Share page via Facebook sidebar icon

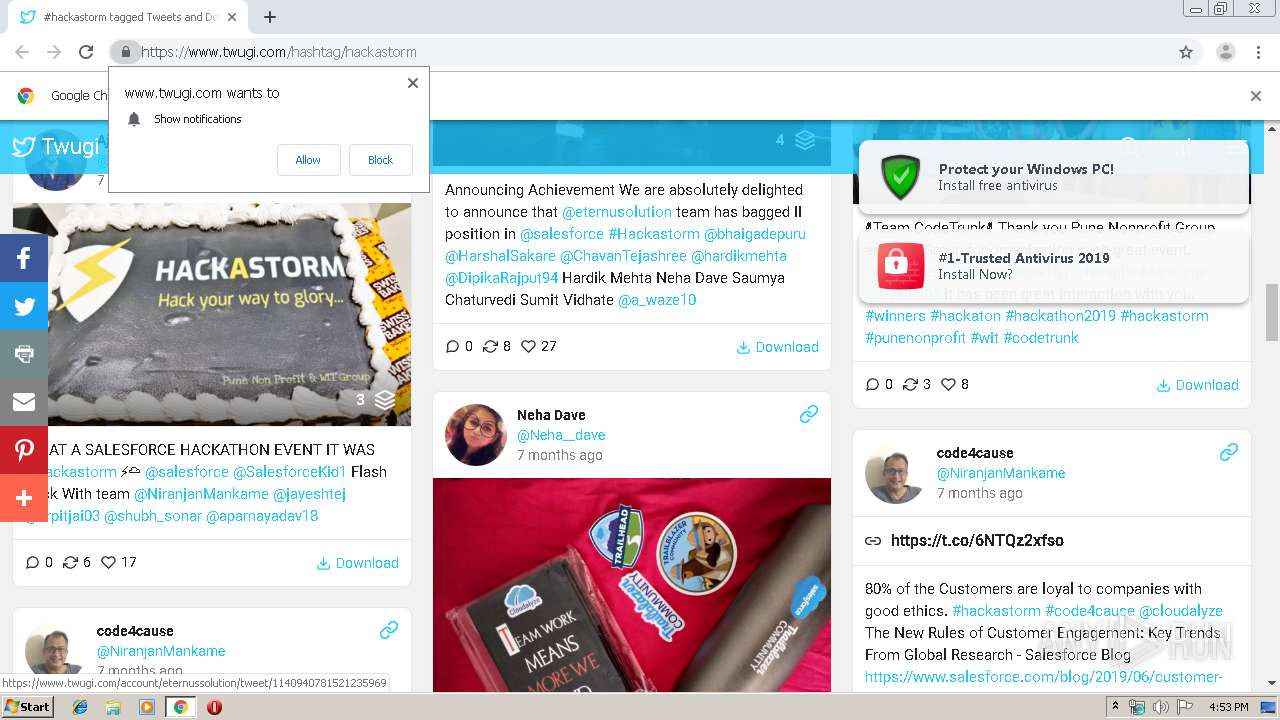click(x=24, y=258)
